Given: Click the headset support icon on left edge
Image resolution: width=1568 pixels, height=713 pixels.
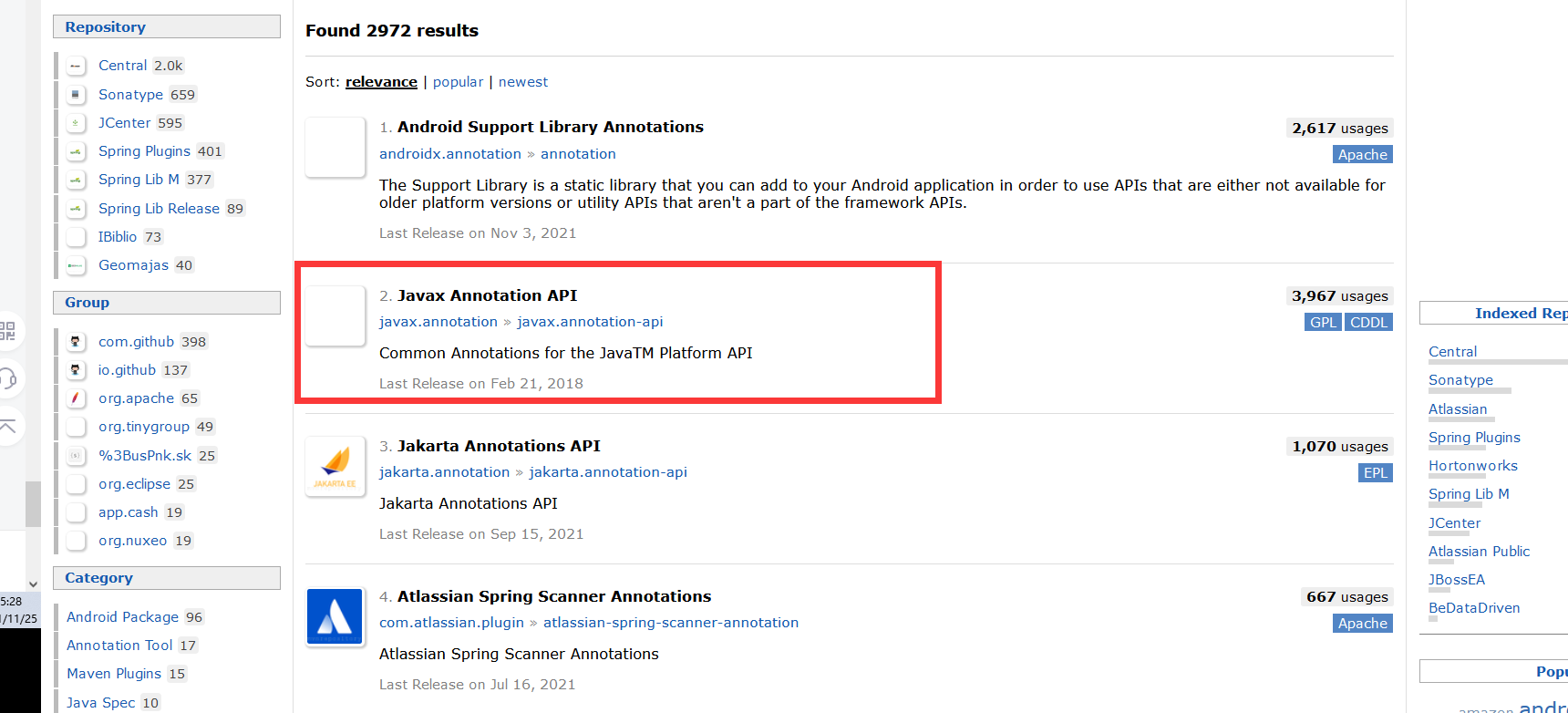Looking at the screenshot, I should (7, 378).
